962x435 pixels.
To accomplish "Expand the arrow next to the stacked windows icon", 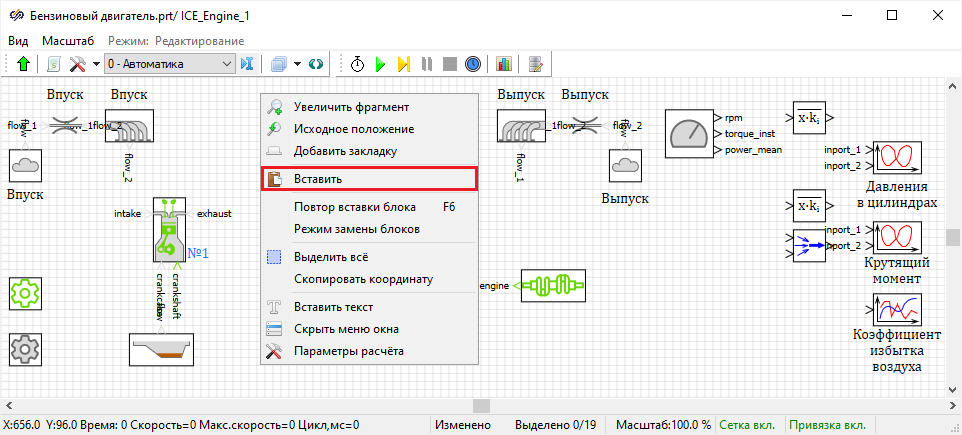I will (x=299, y=64).
